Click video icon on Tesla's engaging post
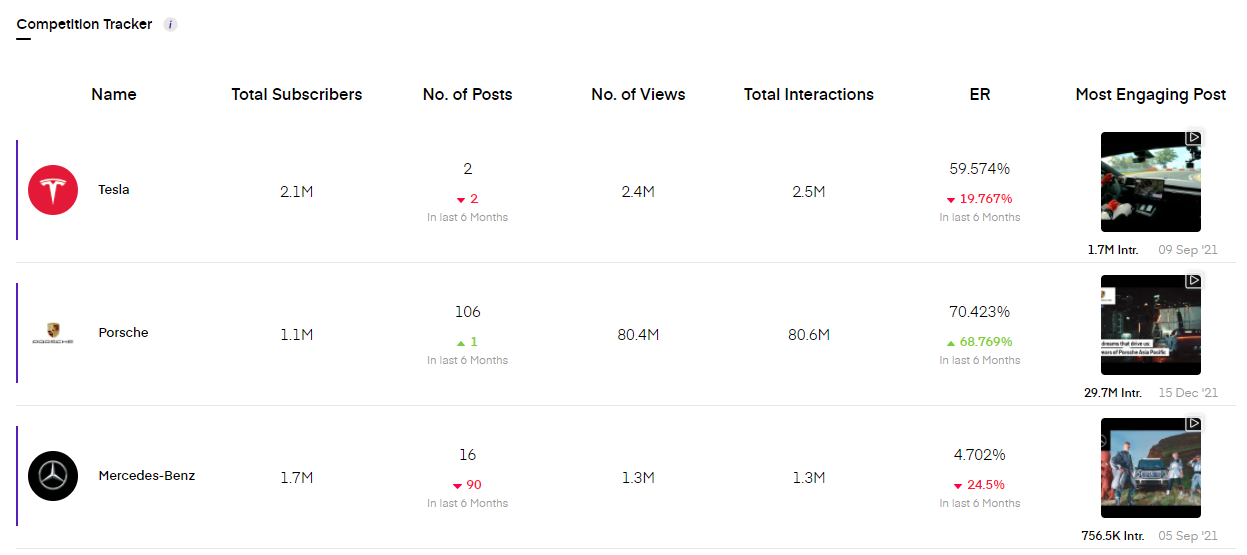 (x=1193, y=138)
